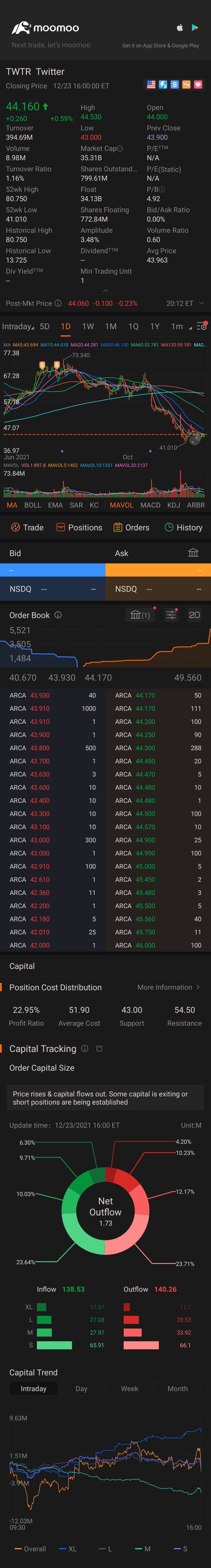Select the Week capital trend tab
This screenshot has height=1568, width=211.
tap(129, 1388)
